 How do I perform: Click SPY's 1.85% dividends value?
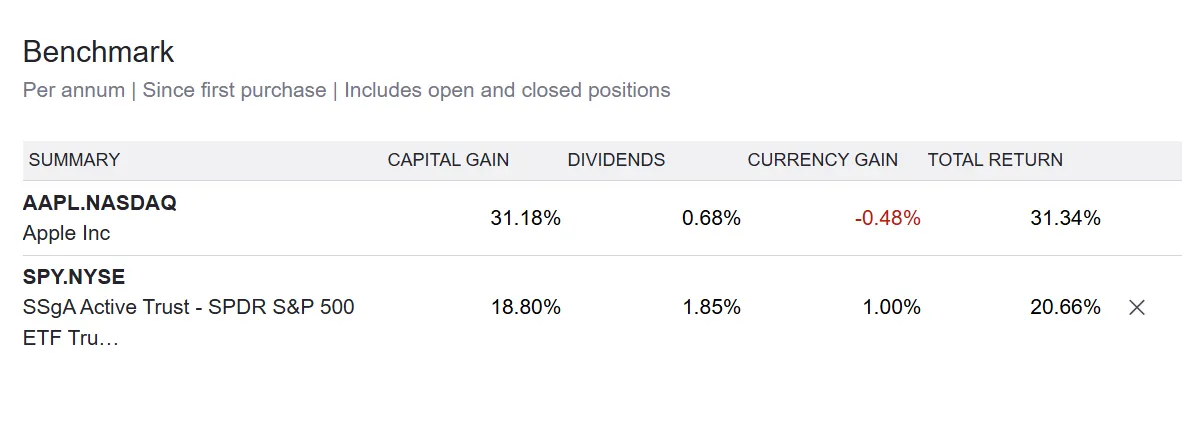711,308
